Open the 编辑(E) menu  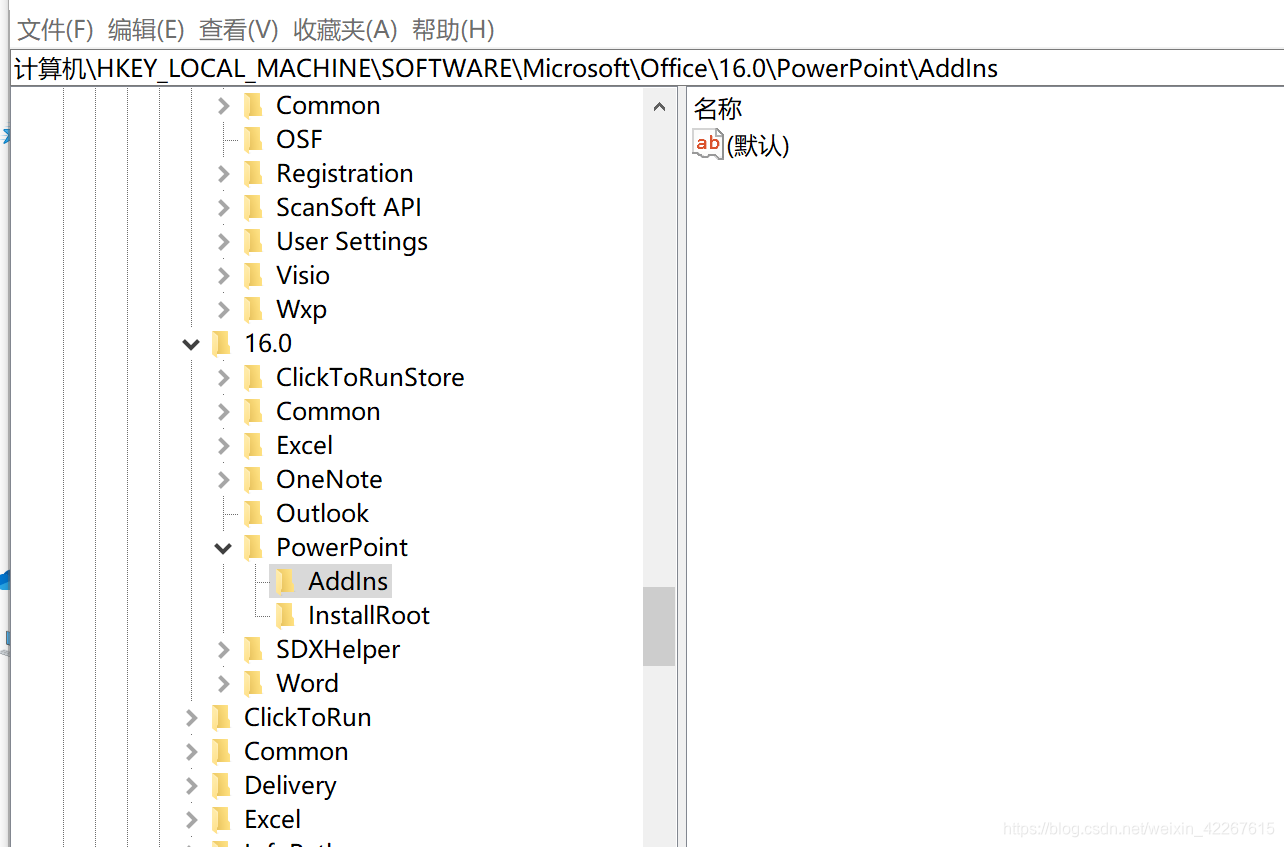(x=146, y=30)
